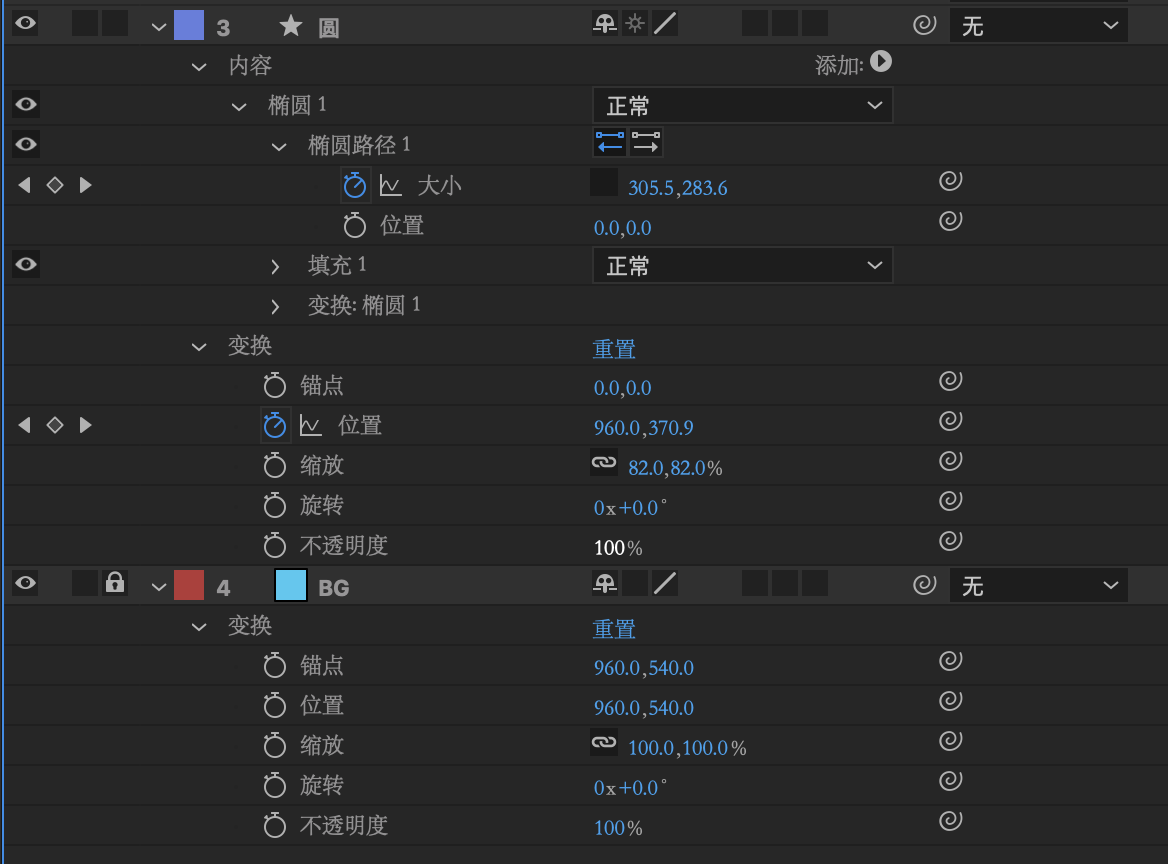Toggle visibility of 填充 1

pos(26,264)
